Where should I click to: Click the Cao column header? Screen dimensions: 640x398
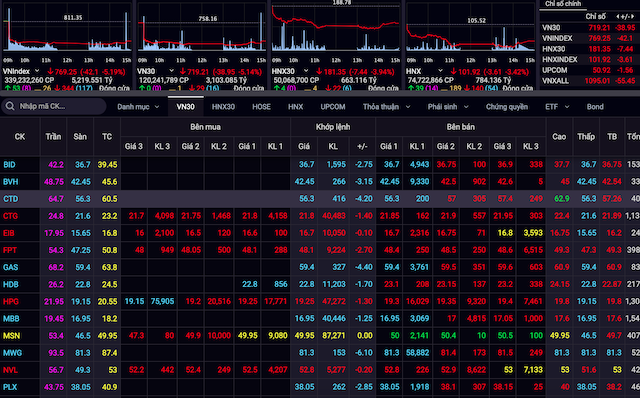(x=559, y=137)
